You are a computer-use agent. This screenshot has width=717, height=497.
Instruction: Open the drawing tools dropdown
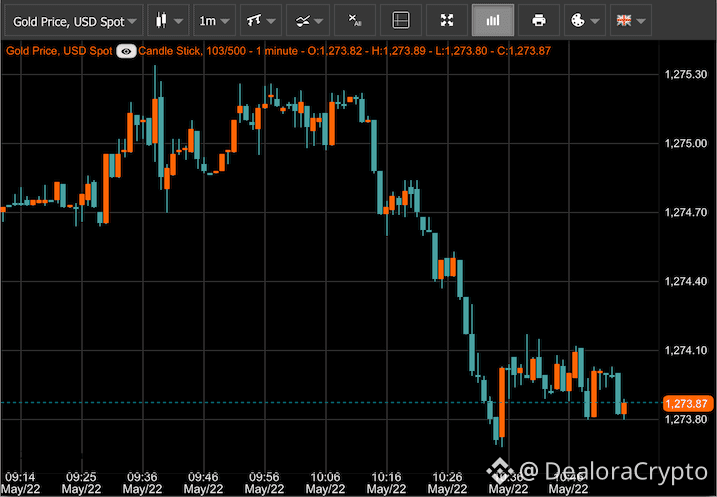(308, 21)
